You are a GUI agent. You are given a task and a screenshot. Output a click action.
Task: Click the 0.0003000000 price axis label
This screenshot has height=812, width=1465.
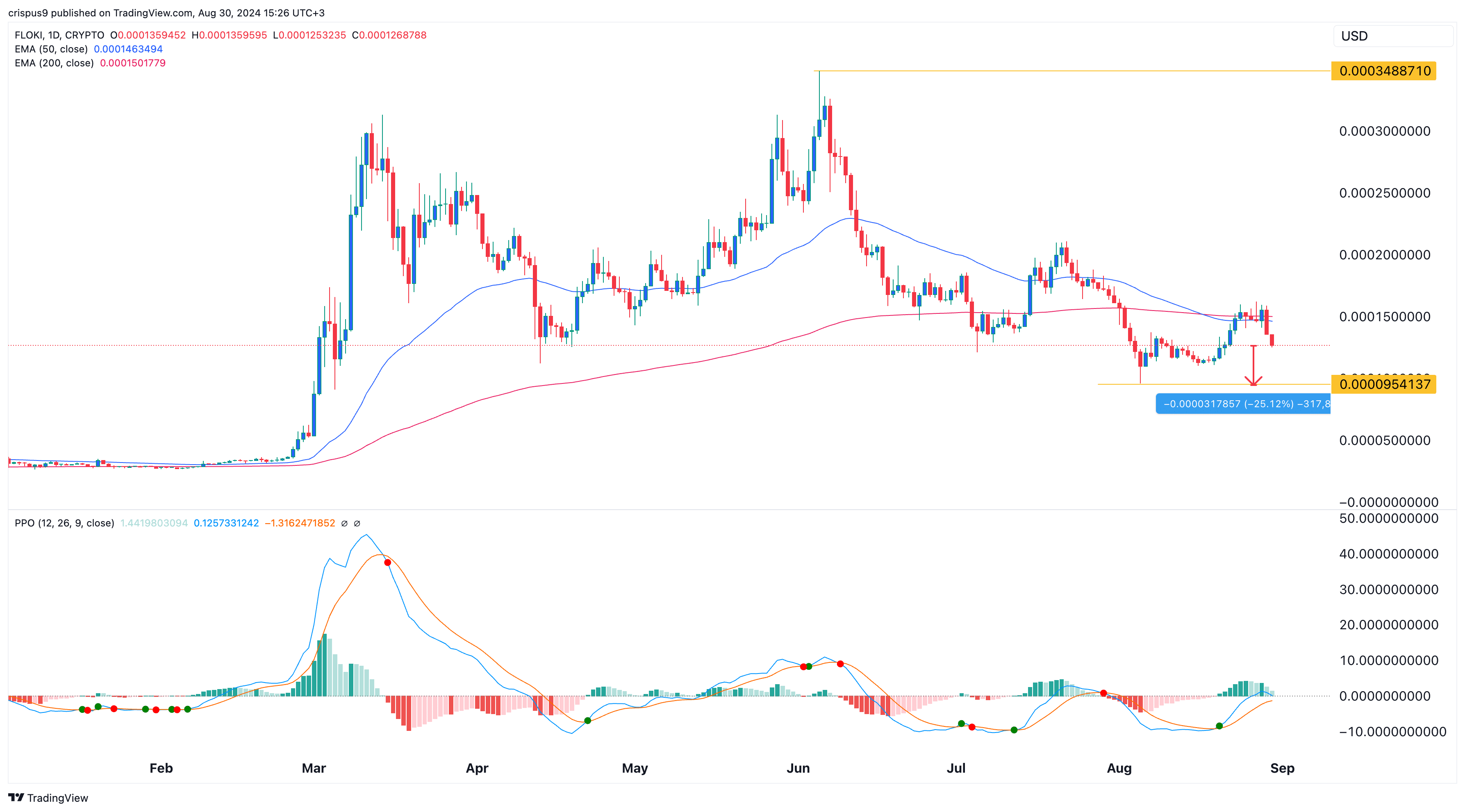[1385, 131]
